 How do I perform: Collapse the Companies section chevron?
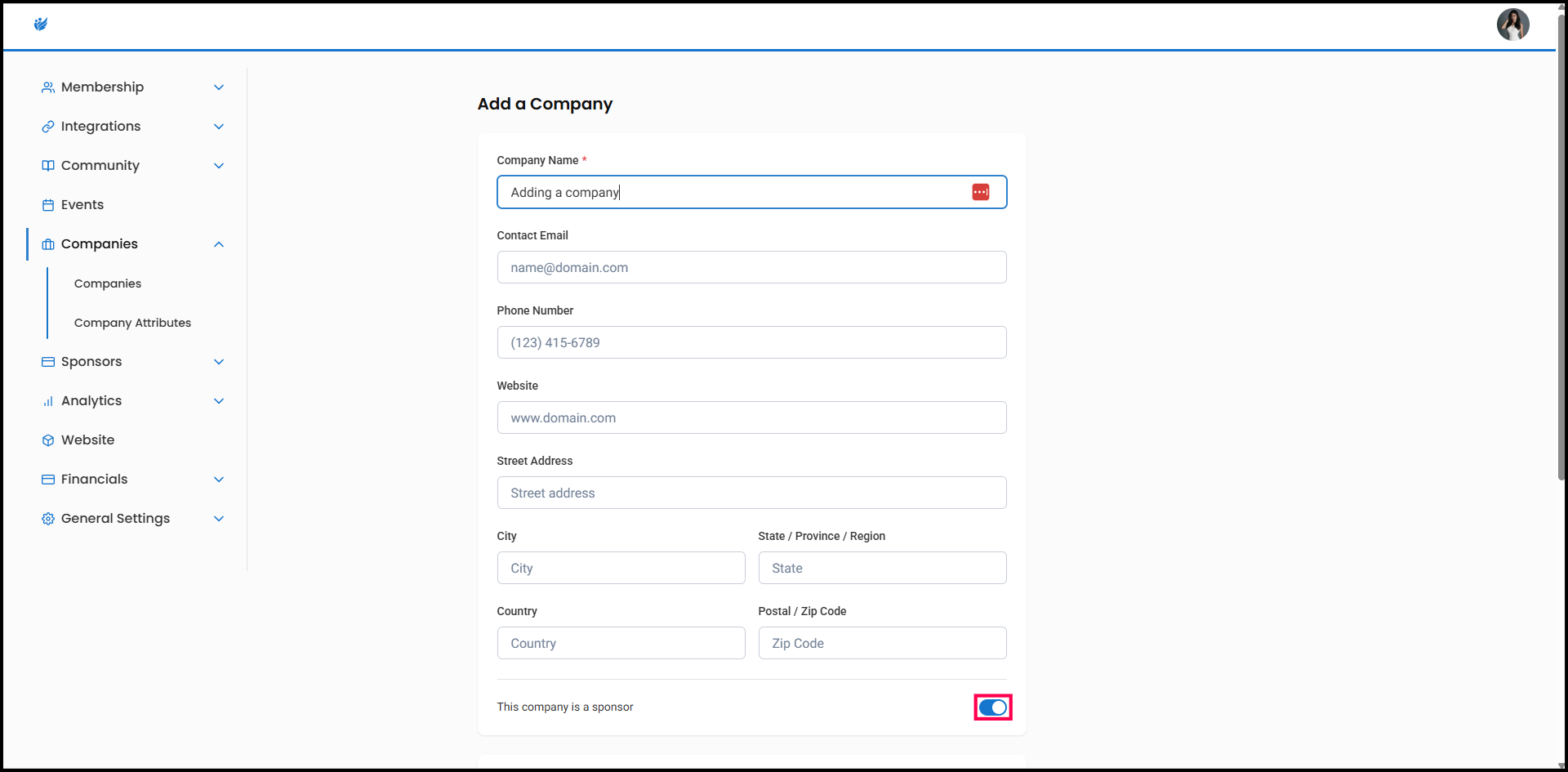pyautogui.click(x=219, y=244)
